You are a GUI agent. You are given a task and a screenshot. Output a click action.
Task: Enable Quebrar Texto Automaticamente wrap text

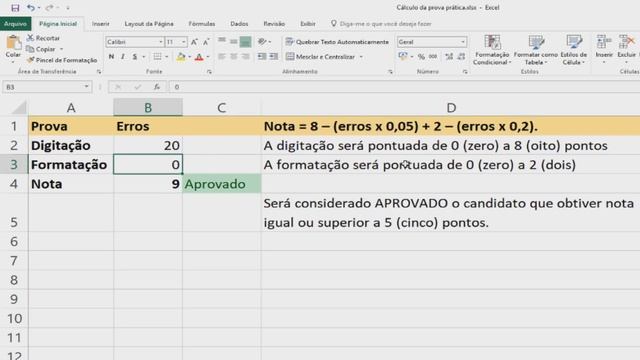point(337,42)
